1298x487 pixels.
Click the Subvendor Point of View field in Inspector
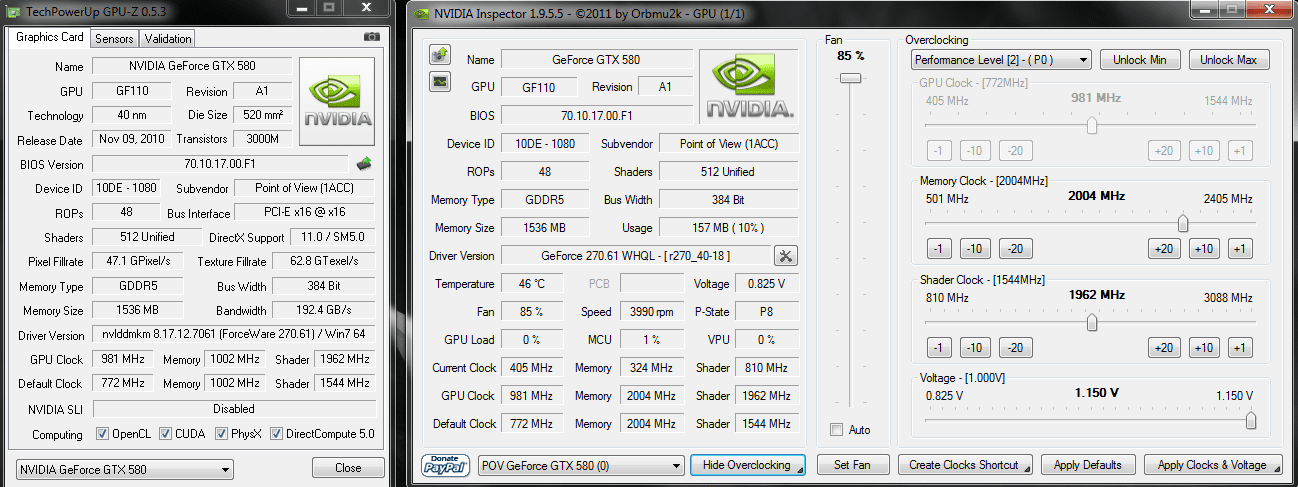click(x=728, y=144)
